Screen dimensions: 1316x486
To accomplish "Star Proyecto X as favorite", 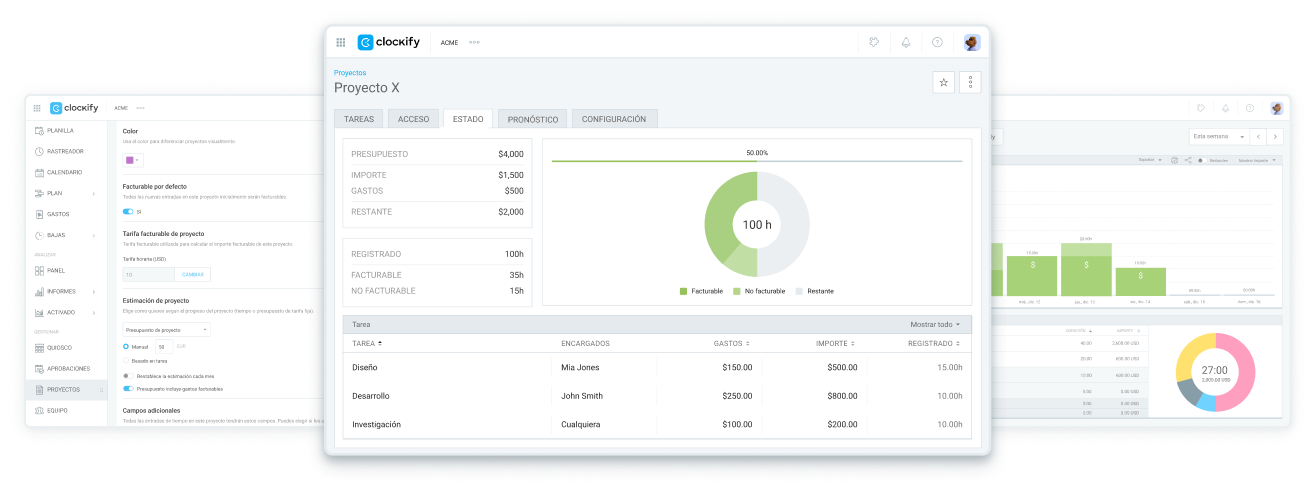I will (943, 83).
